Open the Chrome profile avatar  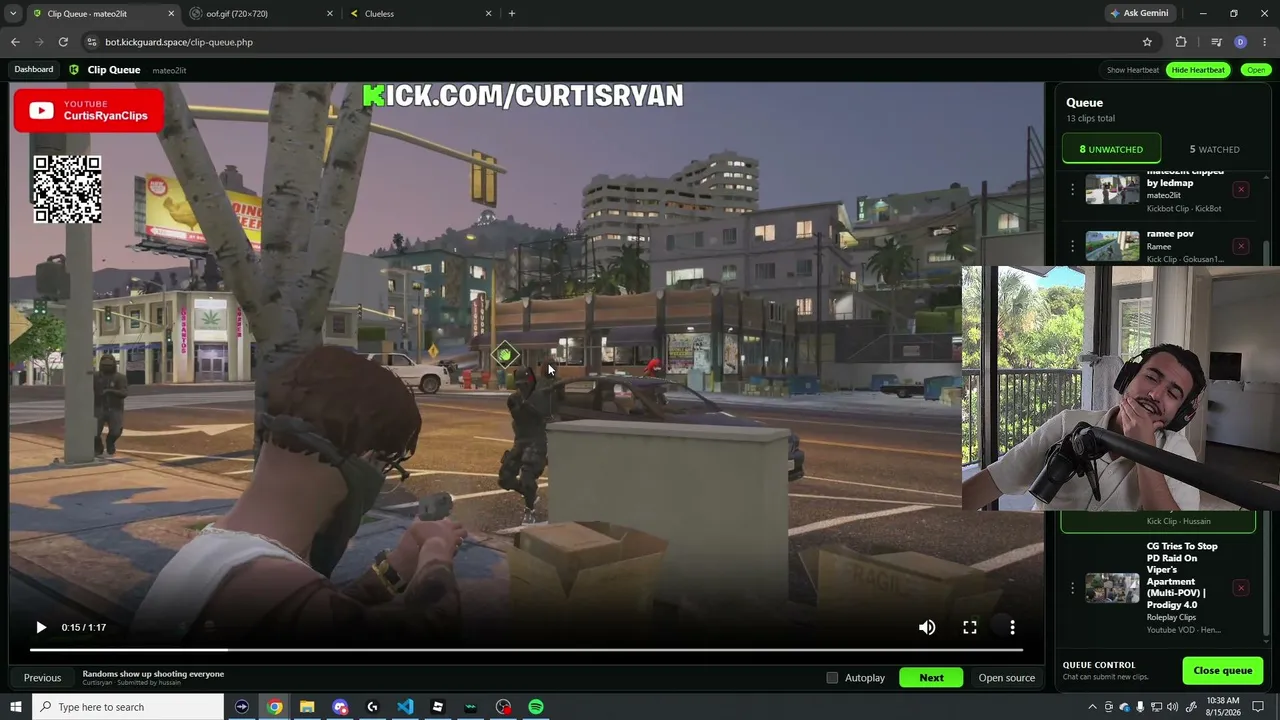coord(1240,42)
